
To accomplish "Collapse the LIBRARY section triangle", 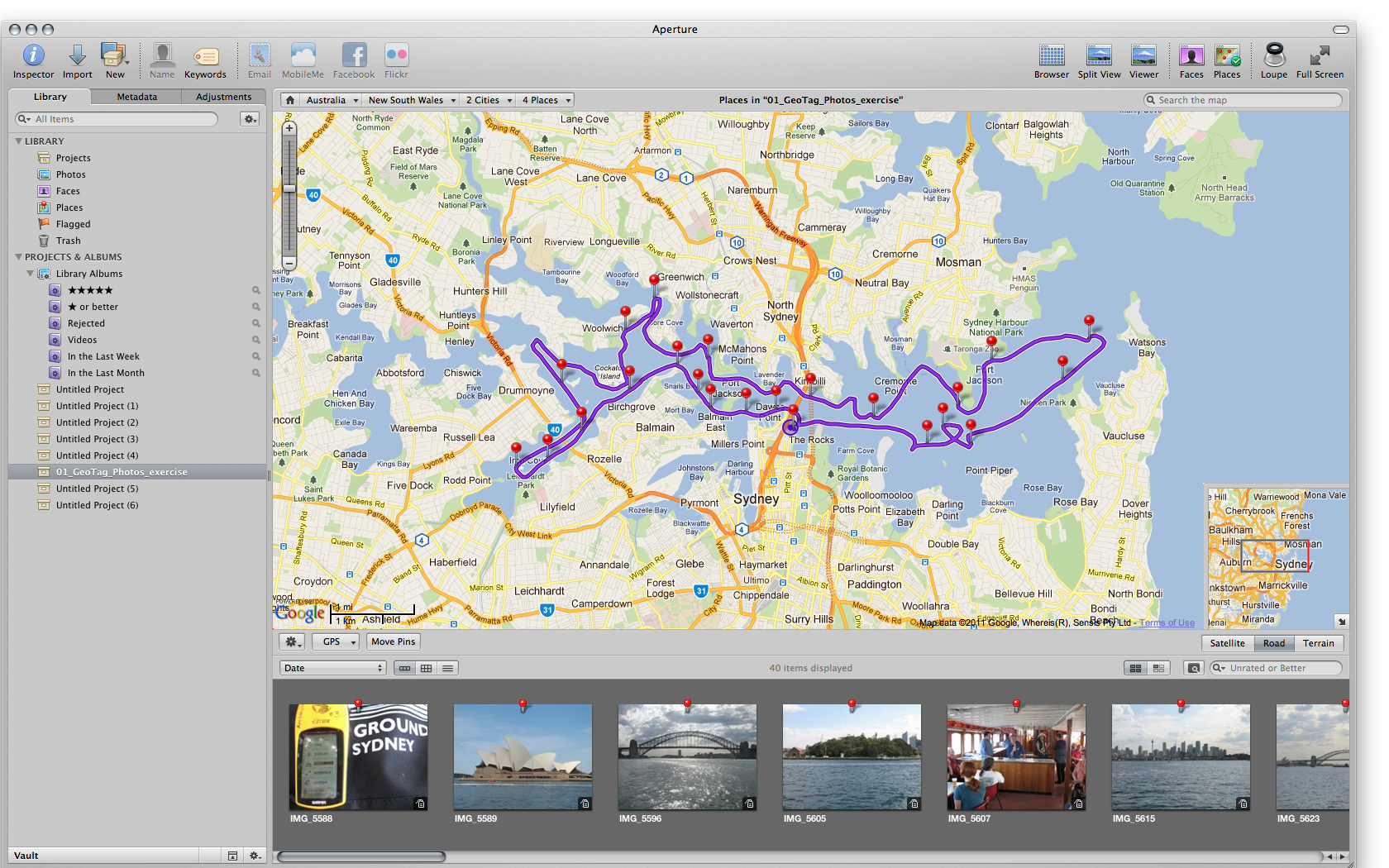I will [x=18, y=141].
